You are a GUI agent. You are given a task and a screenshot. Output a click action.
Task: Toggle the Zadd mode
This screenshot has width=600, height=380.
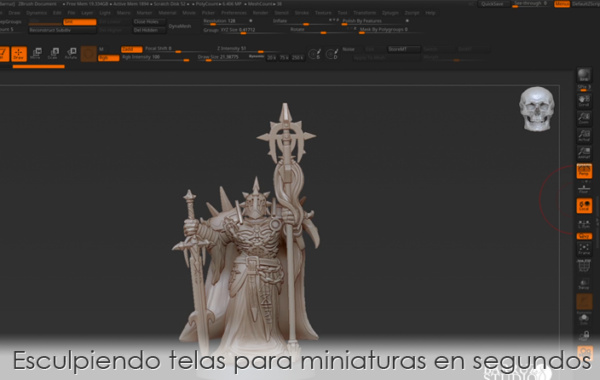click(x=131, y=49)
